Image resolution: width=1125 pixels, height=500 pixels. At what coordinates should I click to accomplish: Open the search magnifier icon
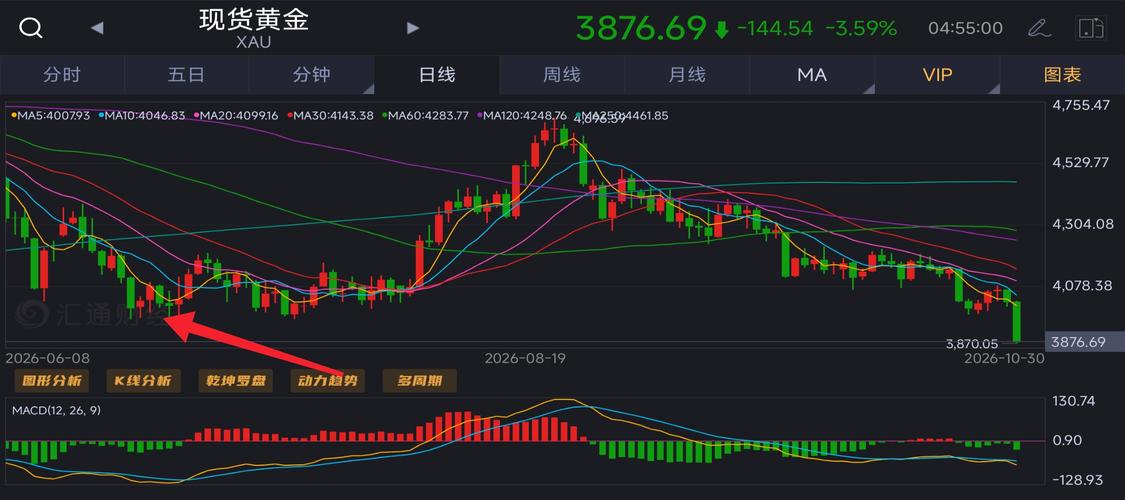31,28
